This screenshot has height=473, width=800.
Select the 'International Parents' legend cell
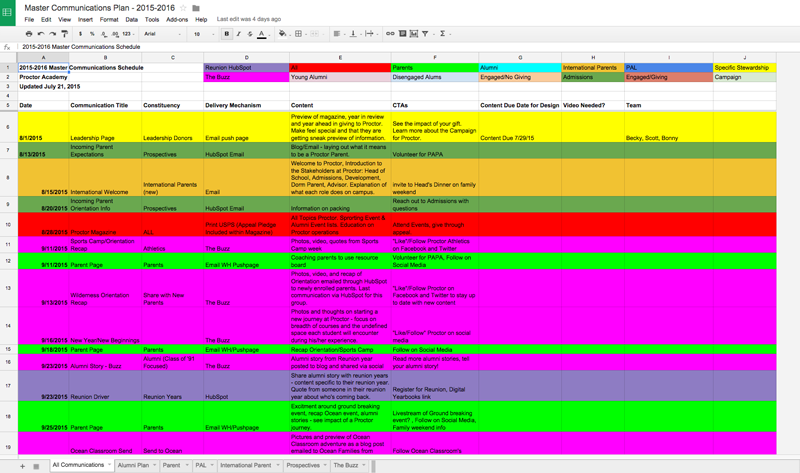pyautogui.click(x=593, y=67)
